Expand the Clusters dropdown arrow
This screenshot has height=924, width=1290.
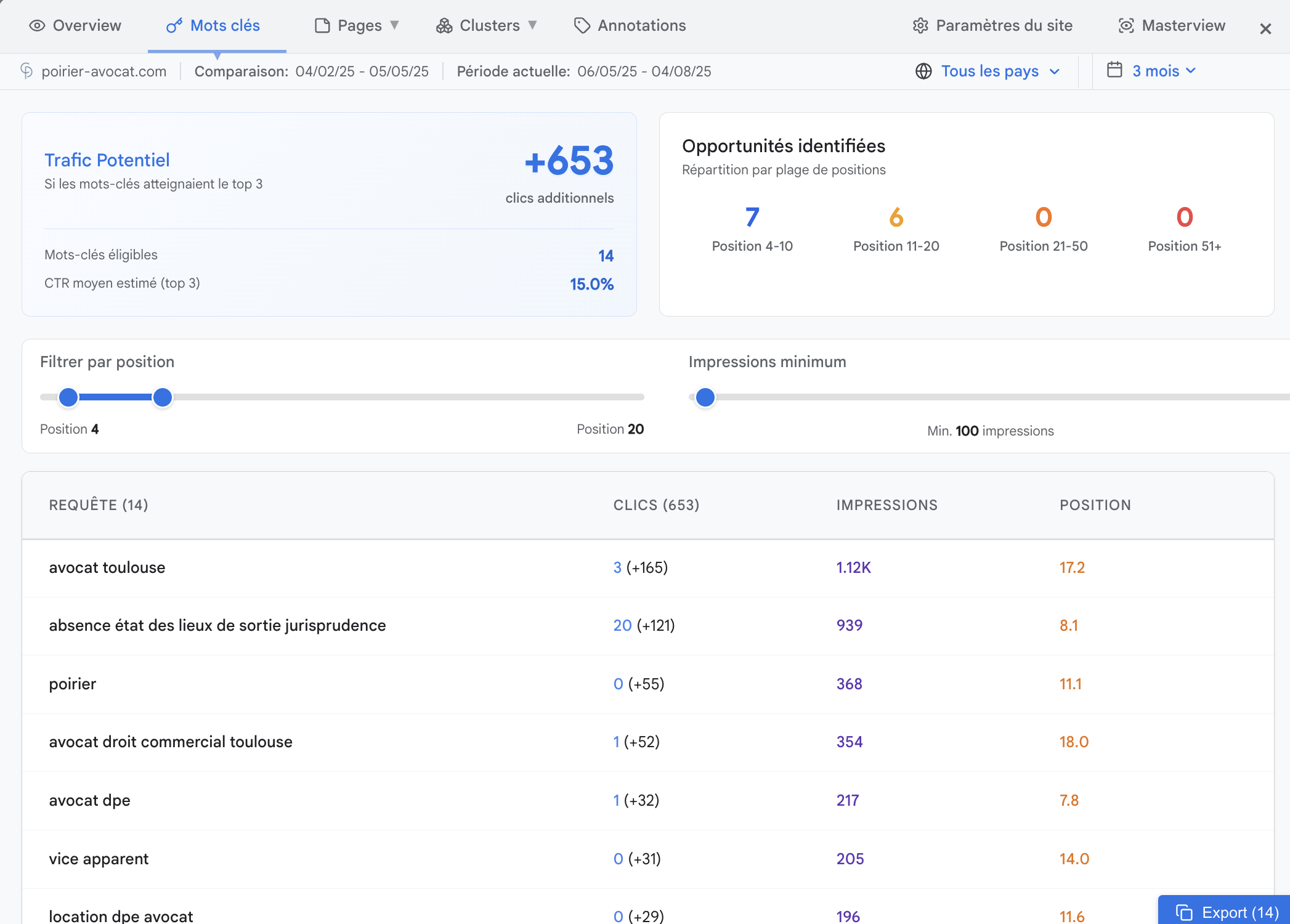click(533, 25)
